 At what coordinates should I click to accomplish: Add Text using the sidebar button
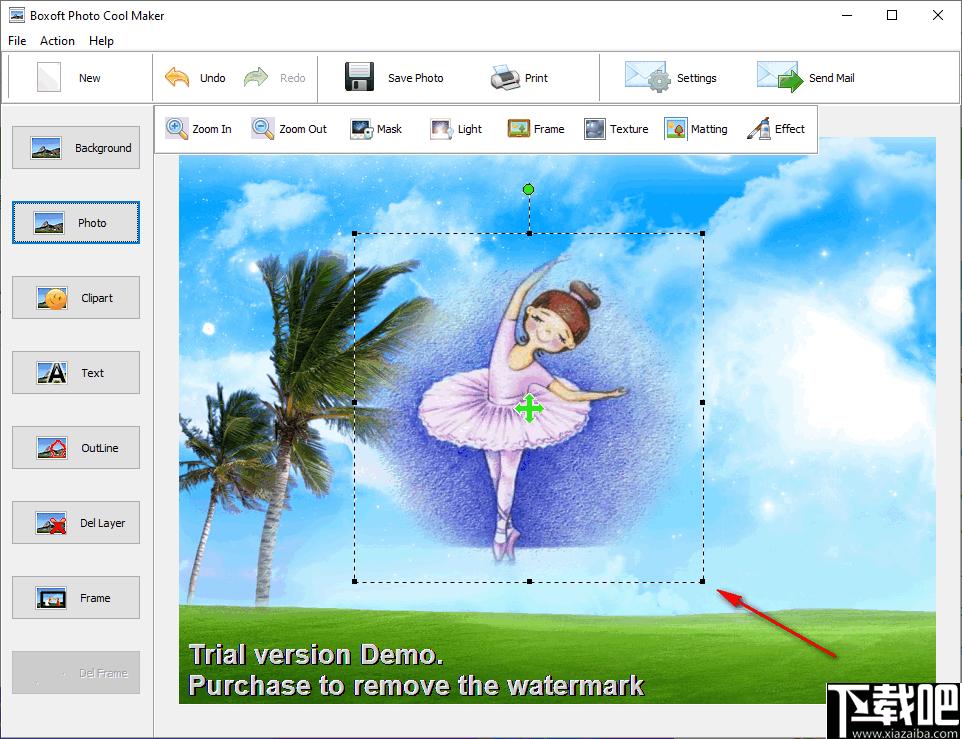point(76,373)
